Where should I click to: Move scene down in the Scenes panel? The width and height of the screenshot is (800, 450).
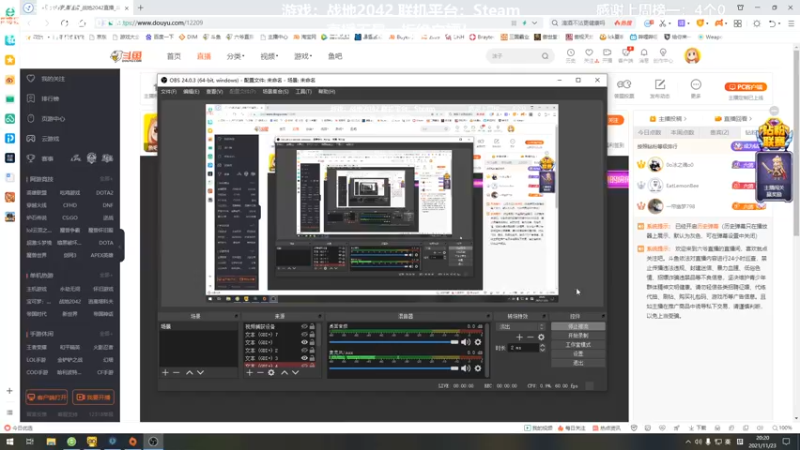(x=201, y=373)
